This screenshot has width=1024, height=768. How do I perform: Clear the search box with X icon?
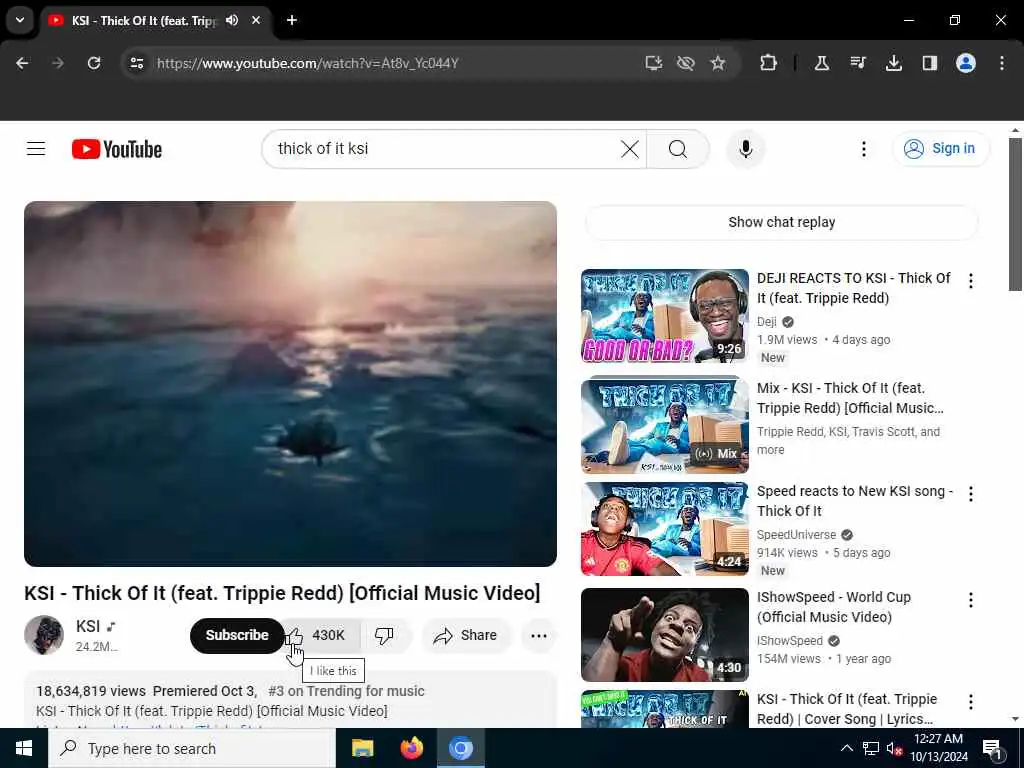click(x=630, y=149)
